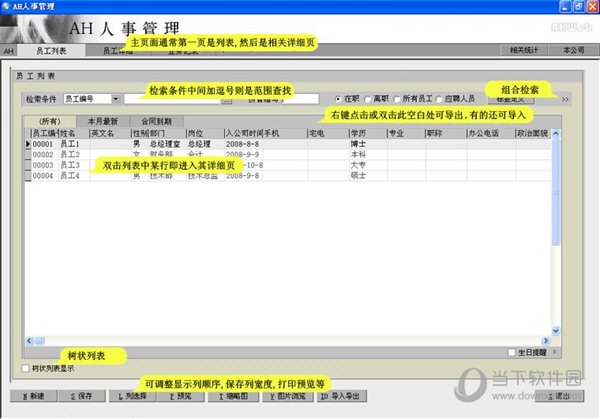Click the horizontal scroll-left arrow
The width and height of the screenshot is (600, 419).
(x=29, y=341)
